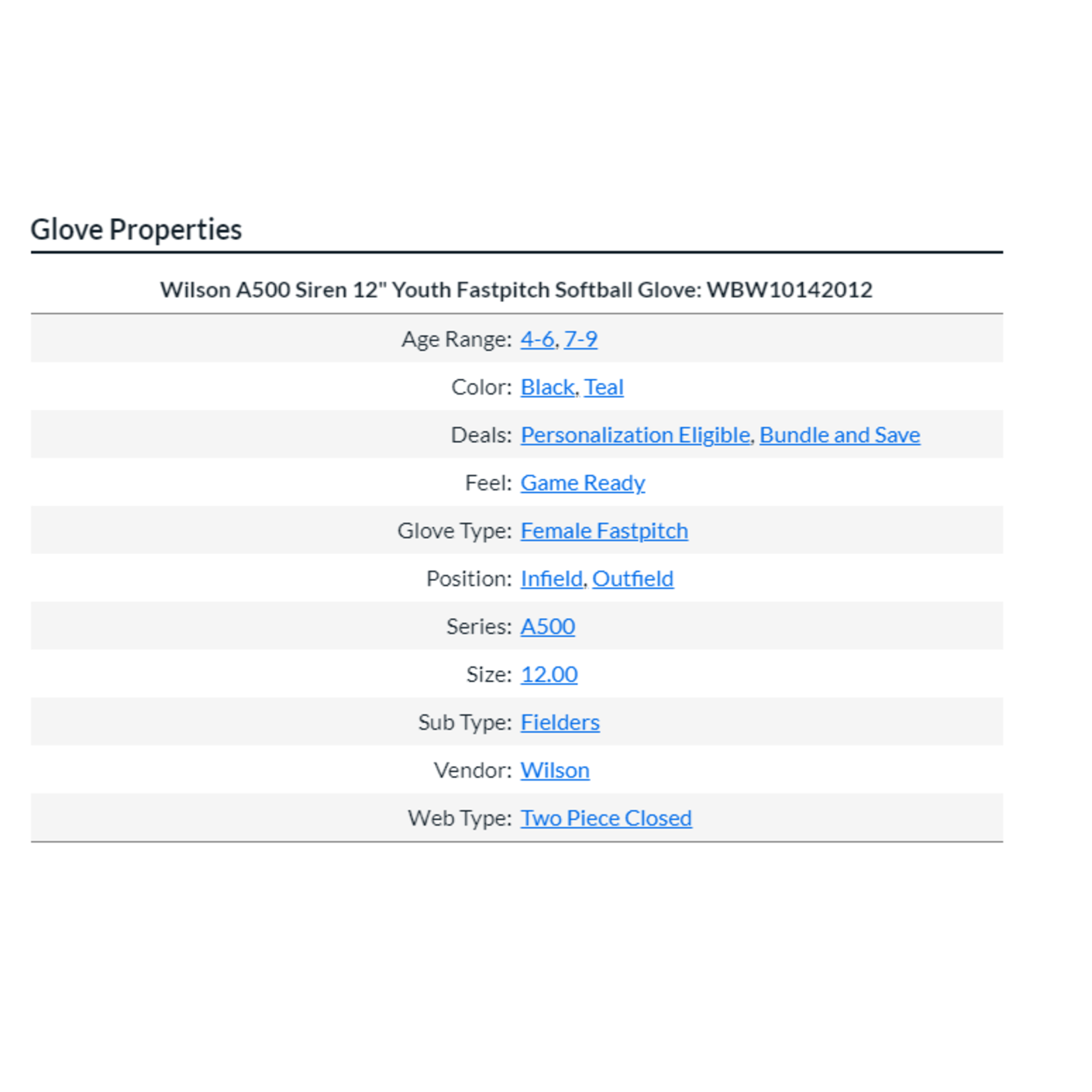Open the Female Fastpitch glove type link
Screen dimensions: 1092x1092
pos(604,531)
